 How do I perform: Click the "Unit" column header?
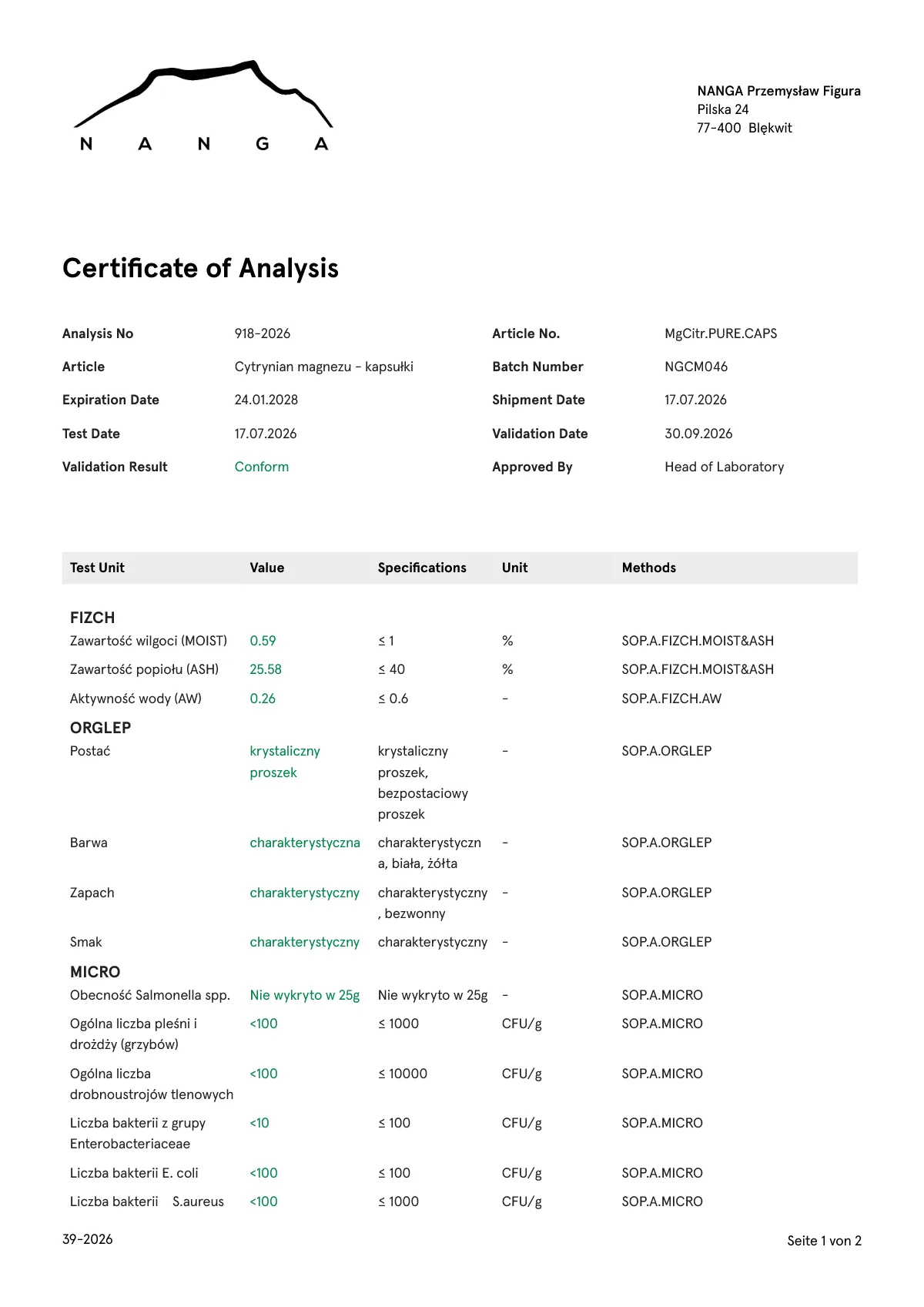(x=515, y=568)
